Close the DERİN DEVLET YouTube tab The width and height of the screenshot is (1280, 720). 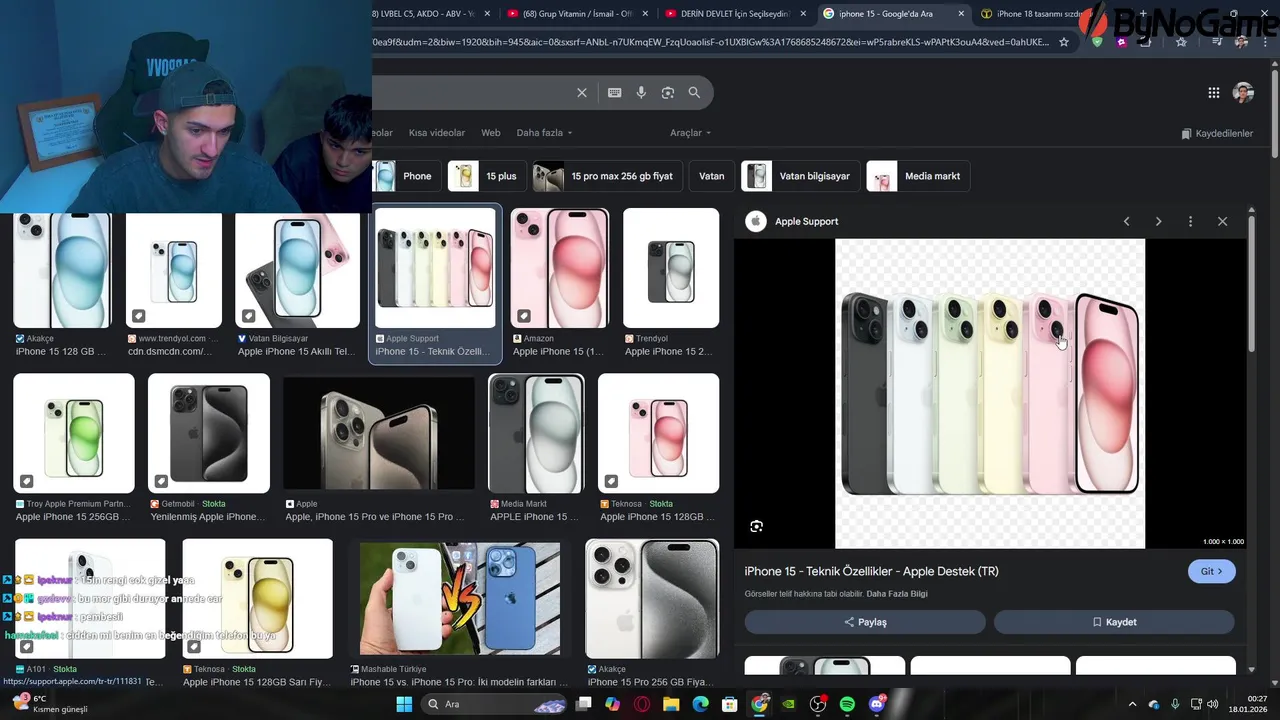click(x=803, y=14)
